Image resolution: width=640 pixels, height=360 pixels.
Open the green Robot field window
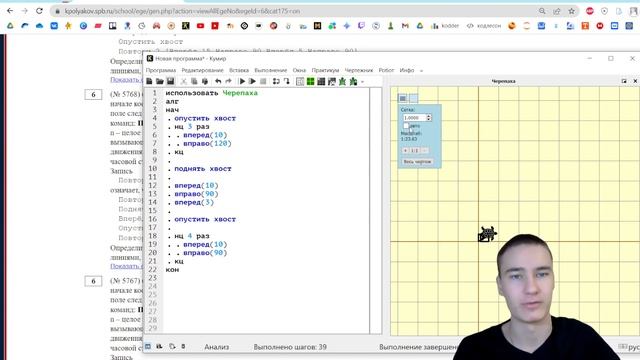point(311,81)
